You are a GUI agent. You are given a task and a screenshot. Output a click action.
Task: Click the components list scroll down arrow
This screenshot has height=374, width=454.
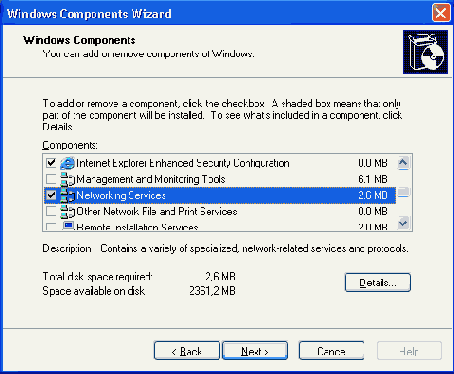click(x=403, y=223)
